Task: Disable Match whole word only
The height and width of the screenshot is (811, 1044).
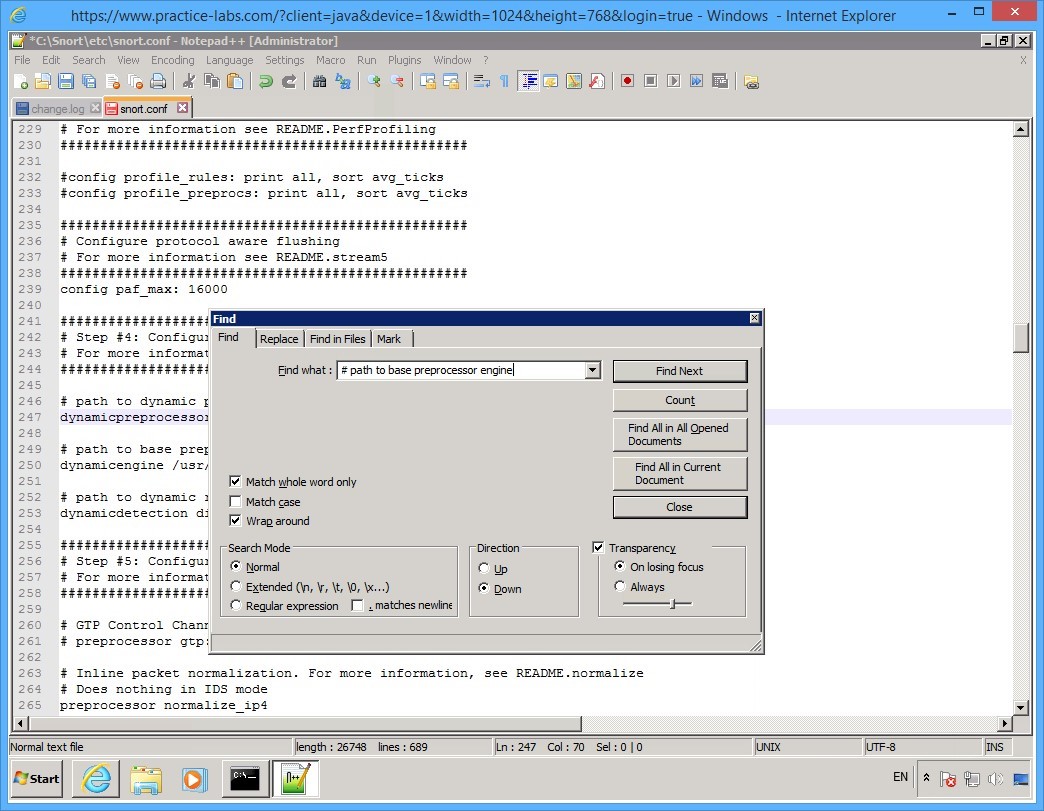Action: pyautogui.click(x=236, y=482)
